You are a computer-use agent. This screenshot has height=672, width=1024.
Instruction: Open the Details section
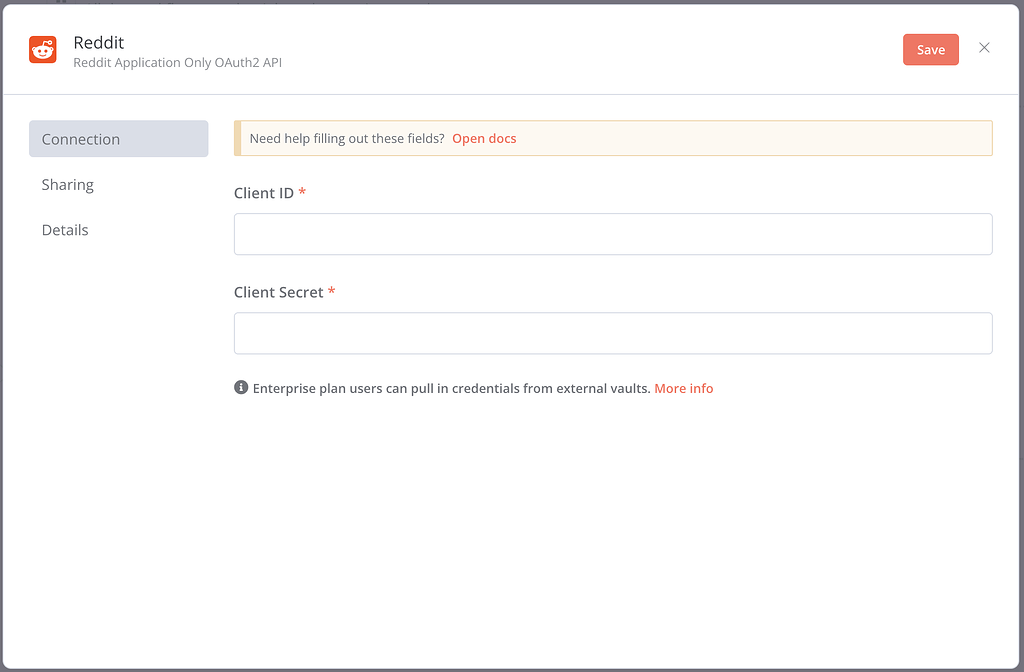click(65, 229)
